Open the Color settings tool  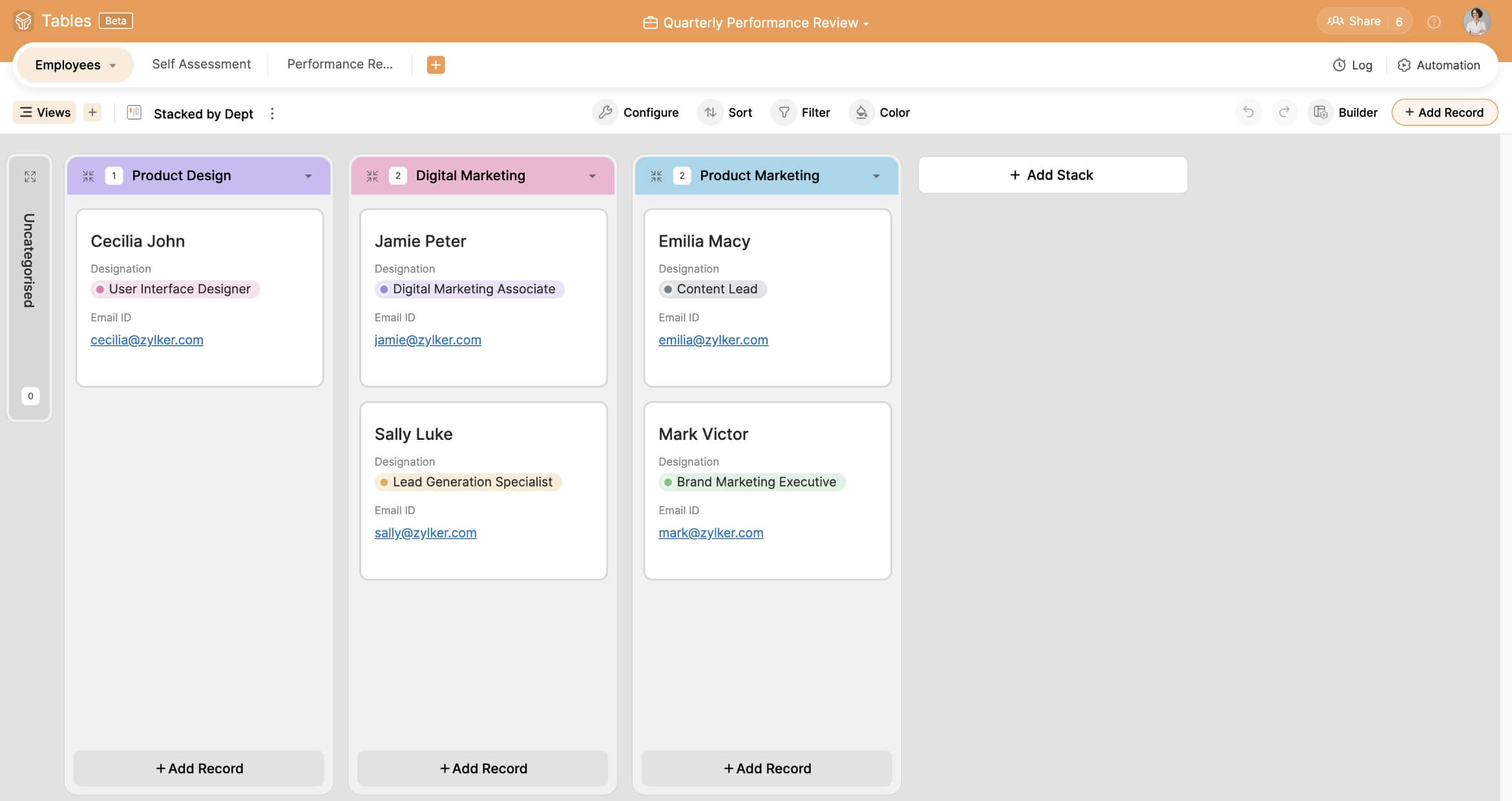tap(879, 112)
